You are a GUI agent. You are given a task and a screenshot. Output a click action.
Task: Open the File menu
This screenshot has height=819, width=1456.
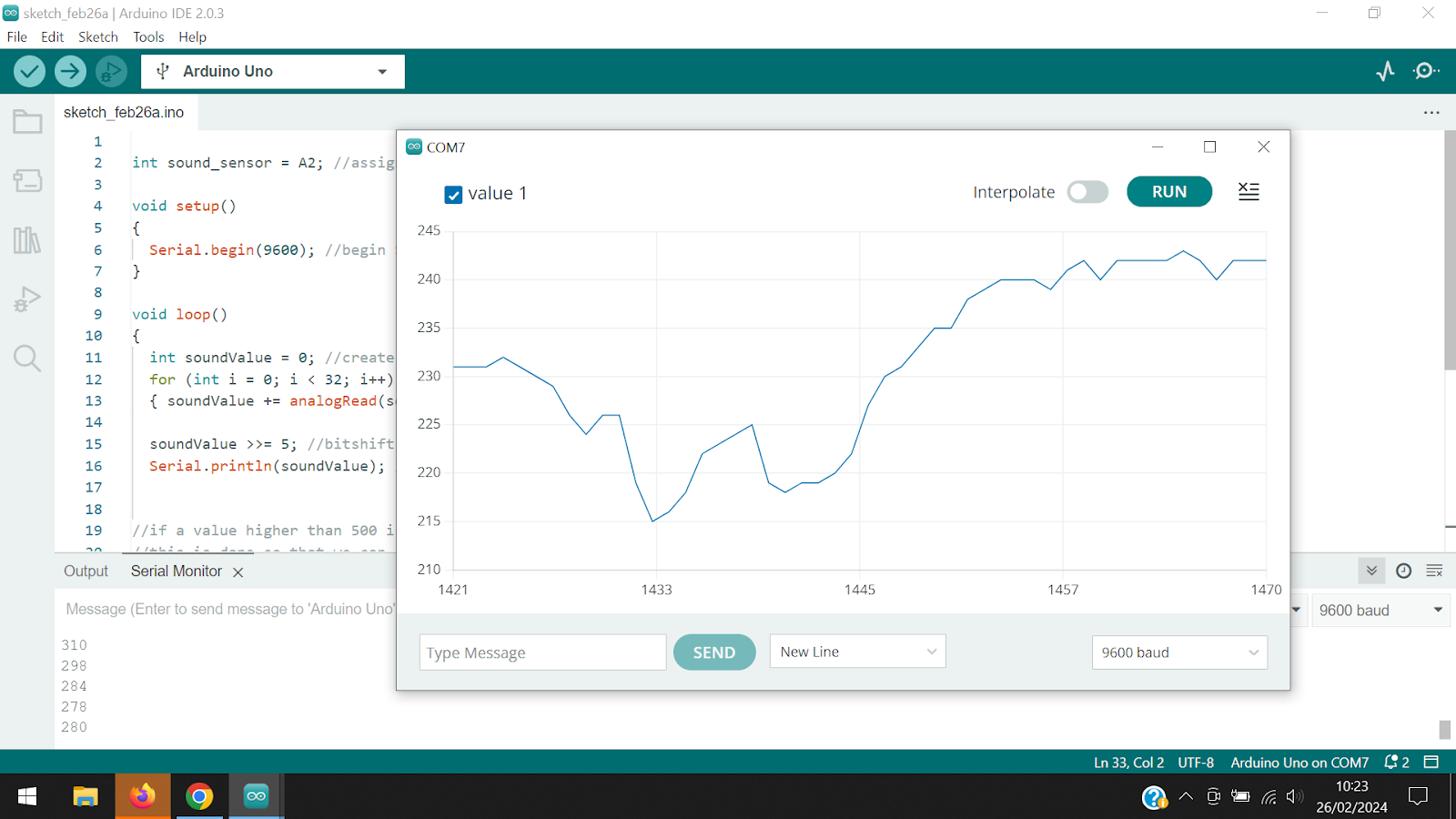(17, 37)
